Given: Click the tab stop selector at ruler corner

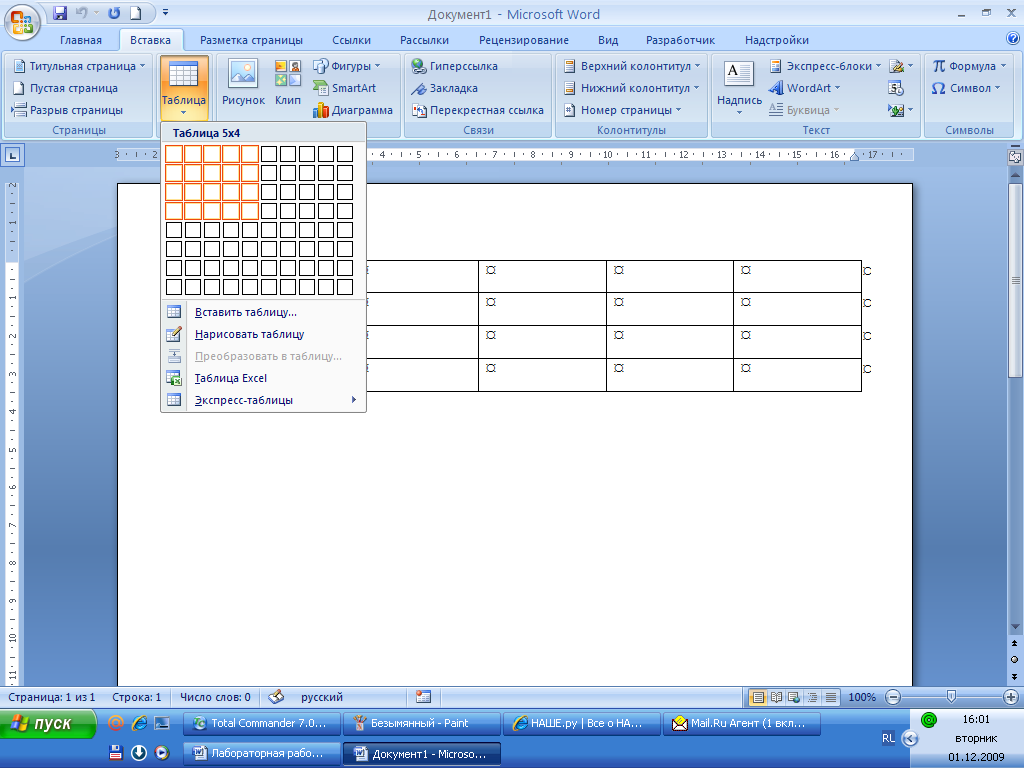Looking at the screenshot, I should coord(13,155).
